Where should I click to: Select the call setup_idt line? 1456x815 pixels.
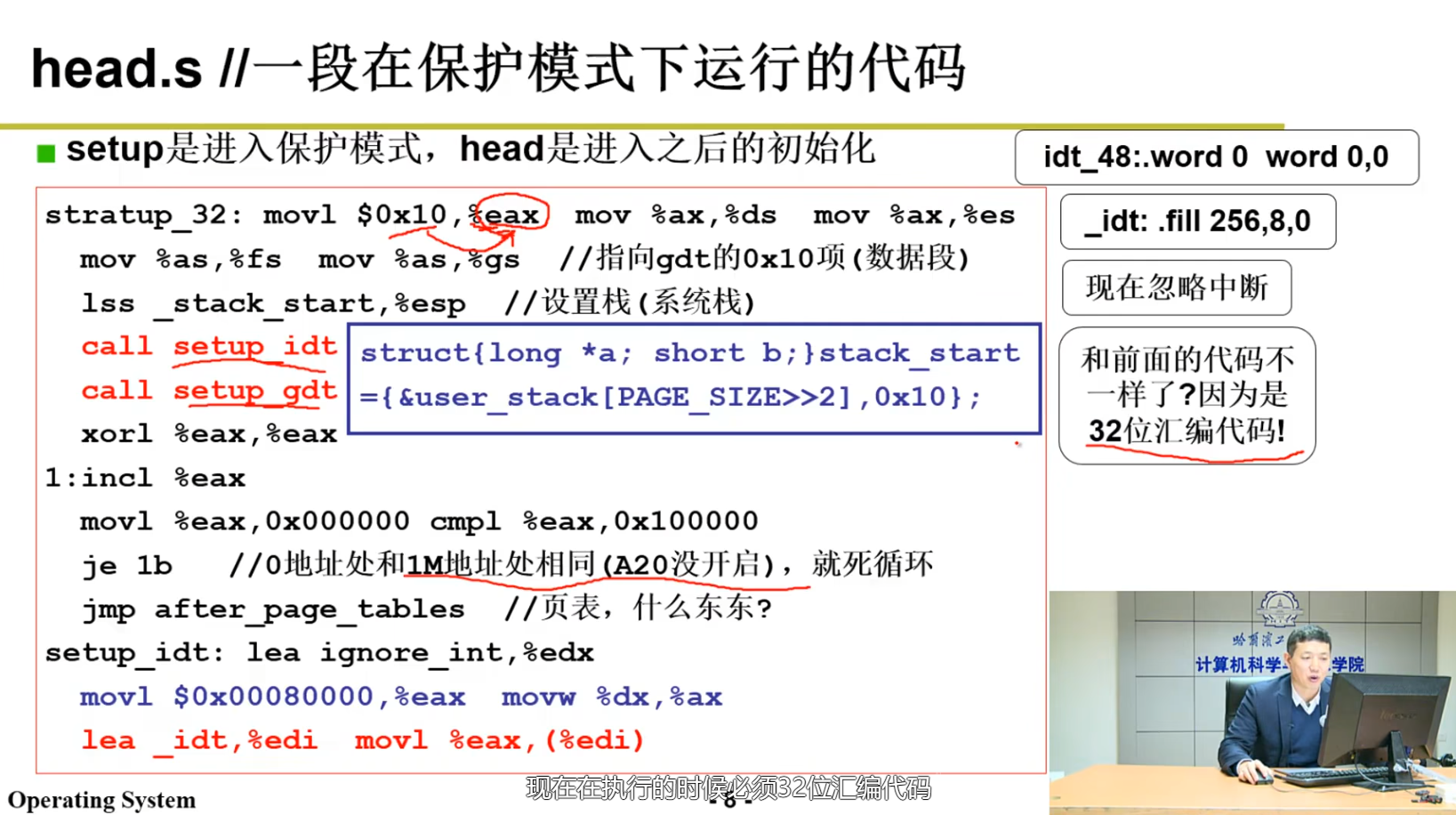point(206,346)
